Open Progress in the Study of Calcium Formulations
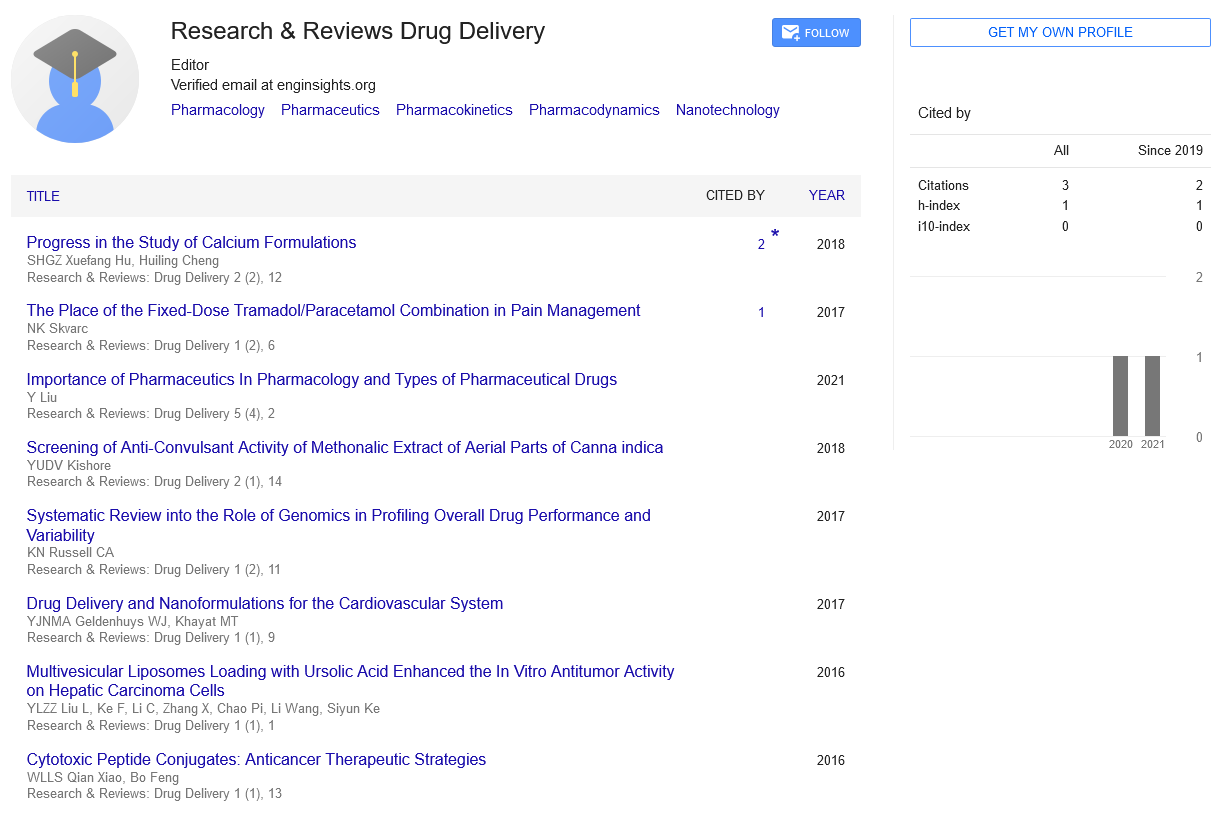1225x814 pixels. click(191, 242)
